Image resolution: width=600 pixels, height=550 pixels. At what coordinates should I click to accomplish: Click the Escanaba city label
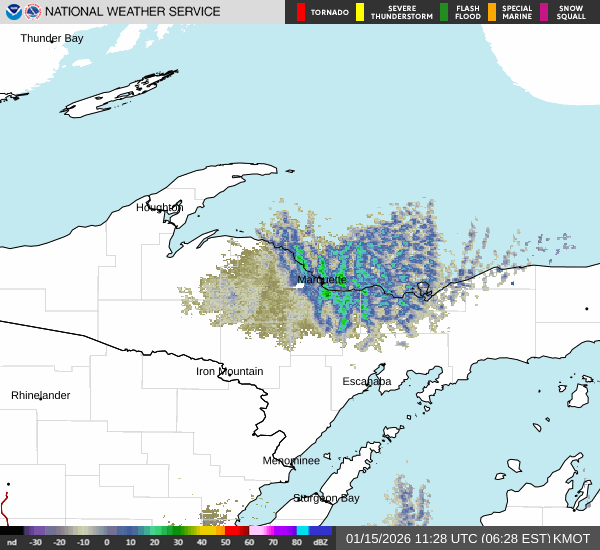[367, 381]
